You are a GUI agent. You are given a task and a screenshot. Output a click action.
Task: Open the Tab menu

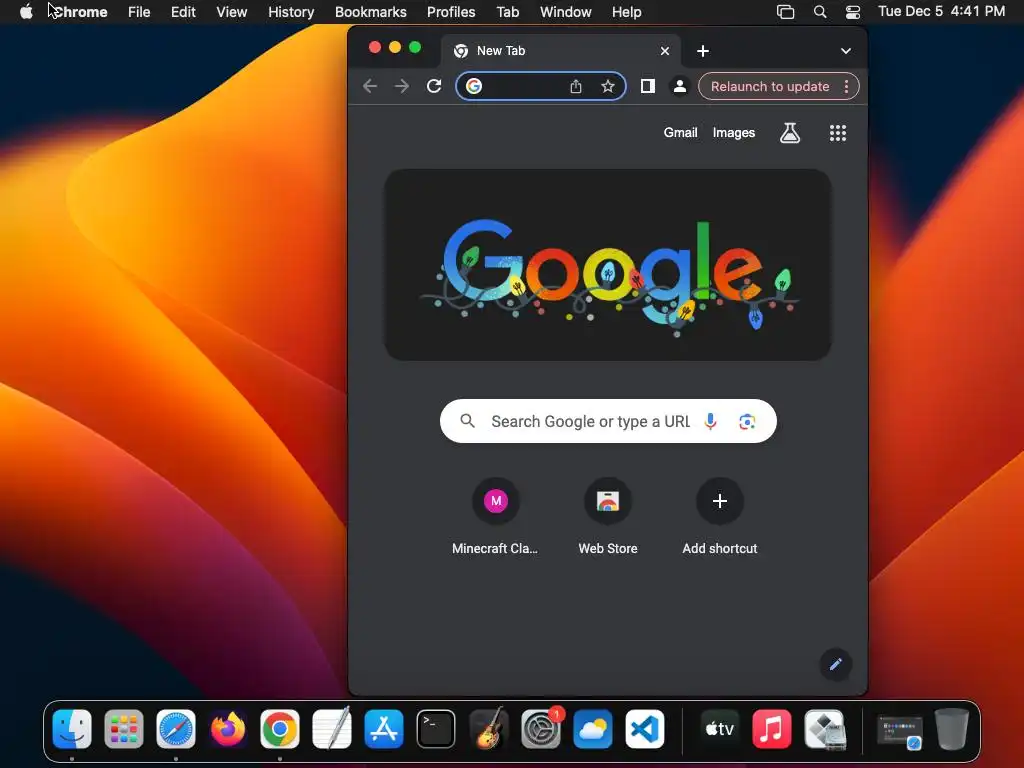click(x=507, y=12)
